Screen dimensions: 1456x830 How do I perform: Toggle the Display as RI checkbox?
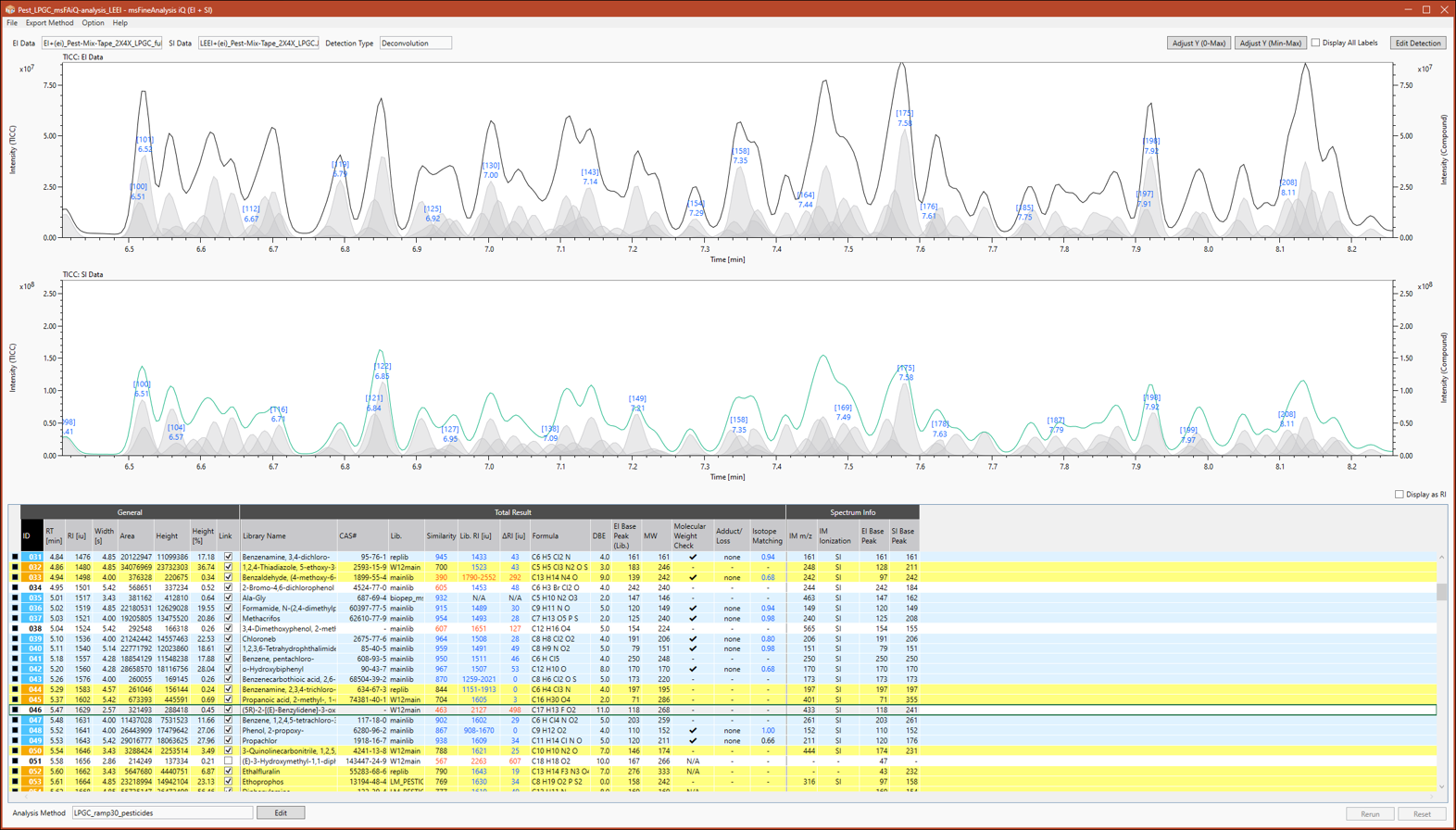(x=1399, y=495)
